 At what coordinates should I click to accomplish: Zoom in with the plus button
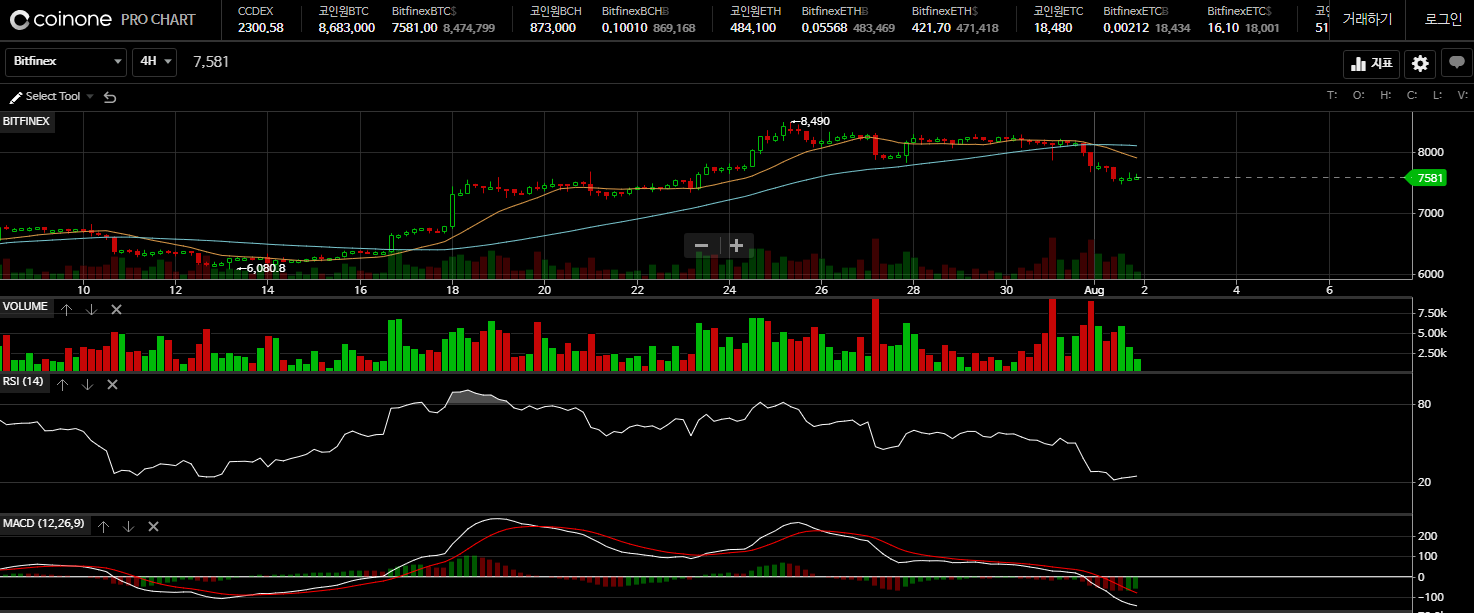point(737,245)
